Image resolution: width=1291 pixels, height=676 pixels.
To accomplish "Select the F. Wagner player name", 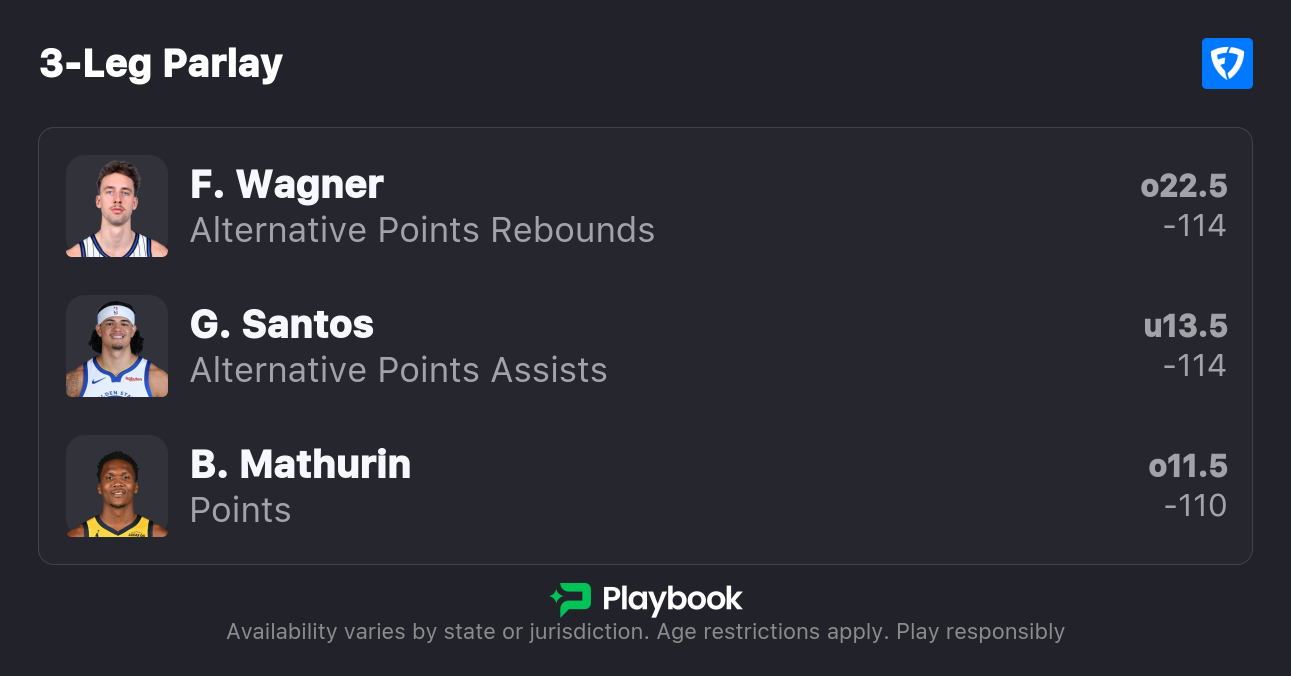I will [x=287, y=185].
